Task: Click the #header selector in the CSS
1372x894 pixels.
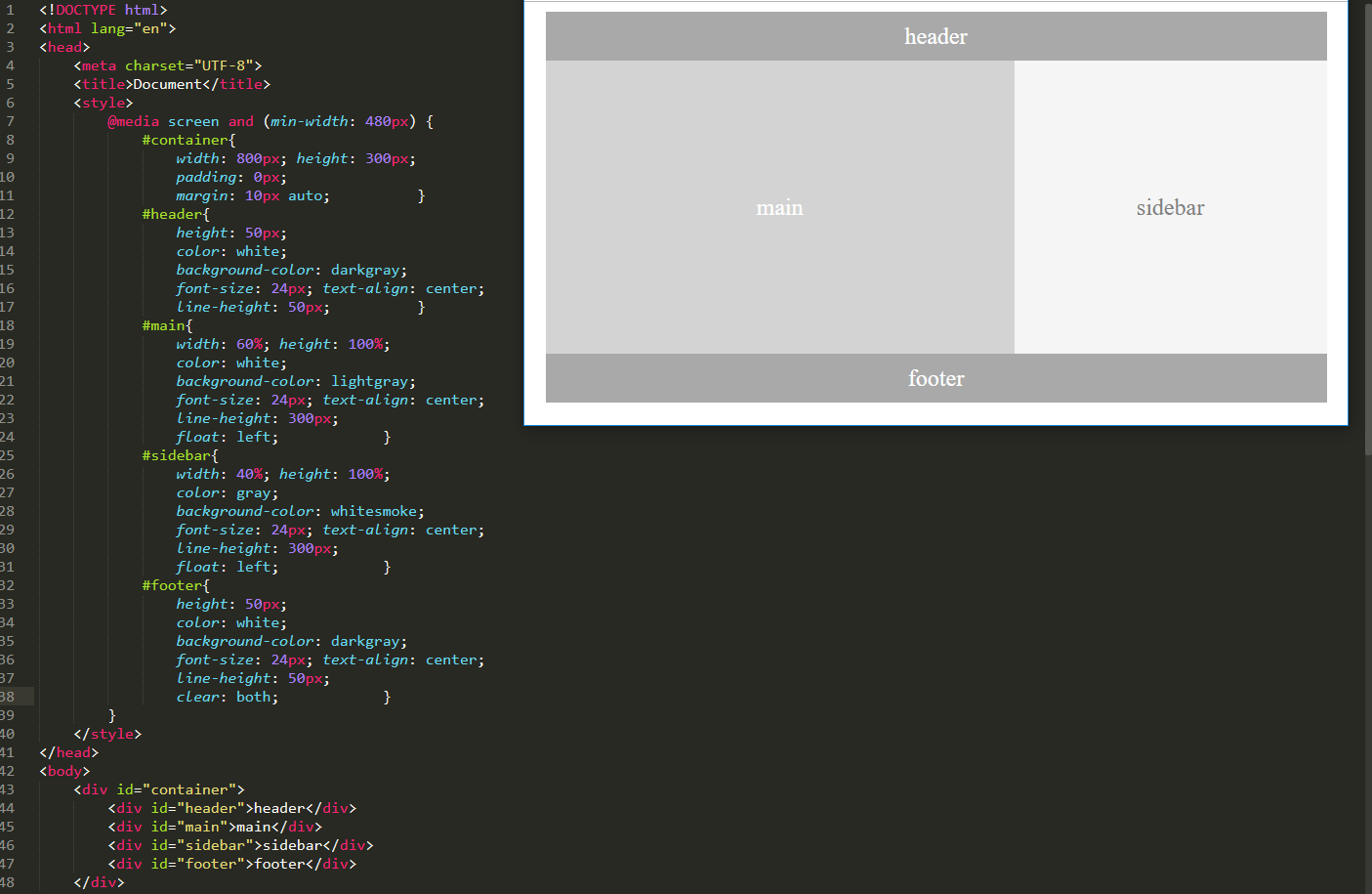Action: coord(175,214)
